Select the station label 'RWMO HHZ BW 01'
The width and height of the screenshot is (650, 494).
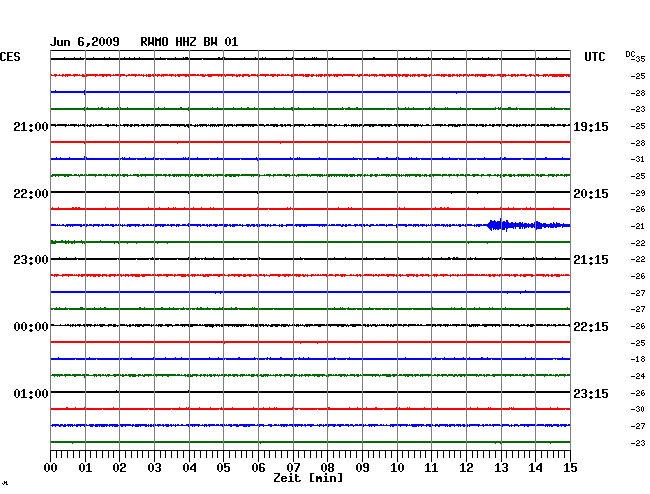(x=189, y=42)
